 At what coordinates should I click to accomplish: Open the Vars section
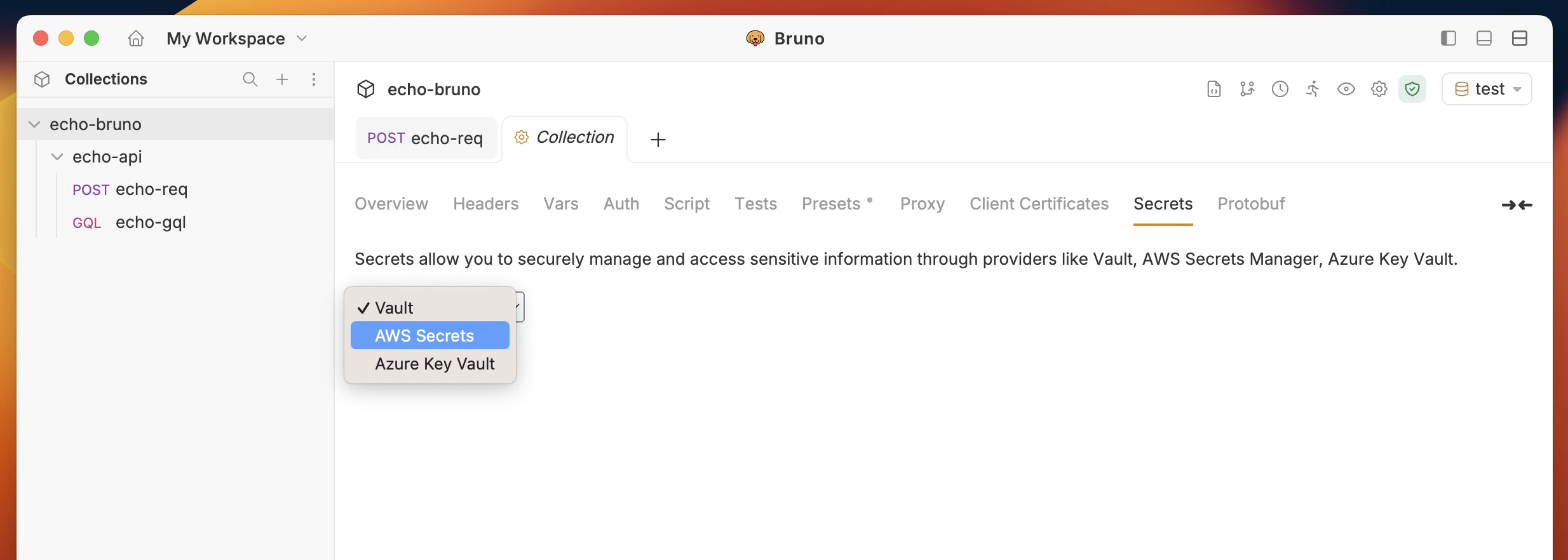tap(561, 204)
